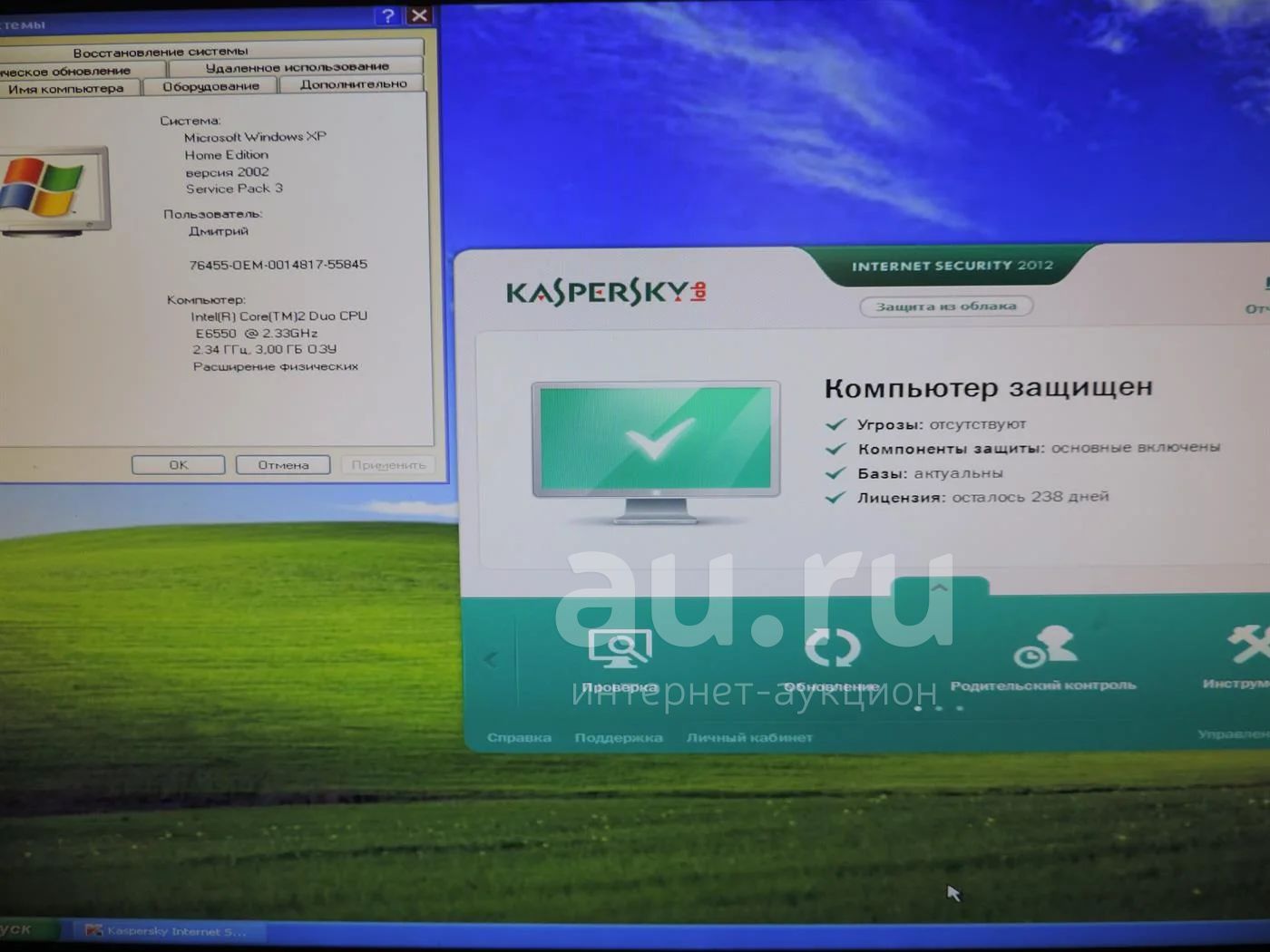Screen dimensions: 1270x952
Task: Click the Компьютер защищен heading
Action: (988, 388)
